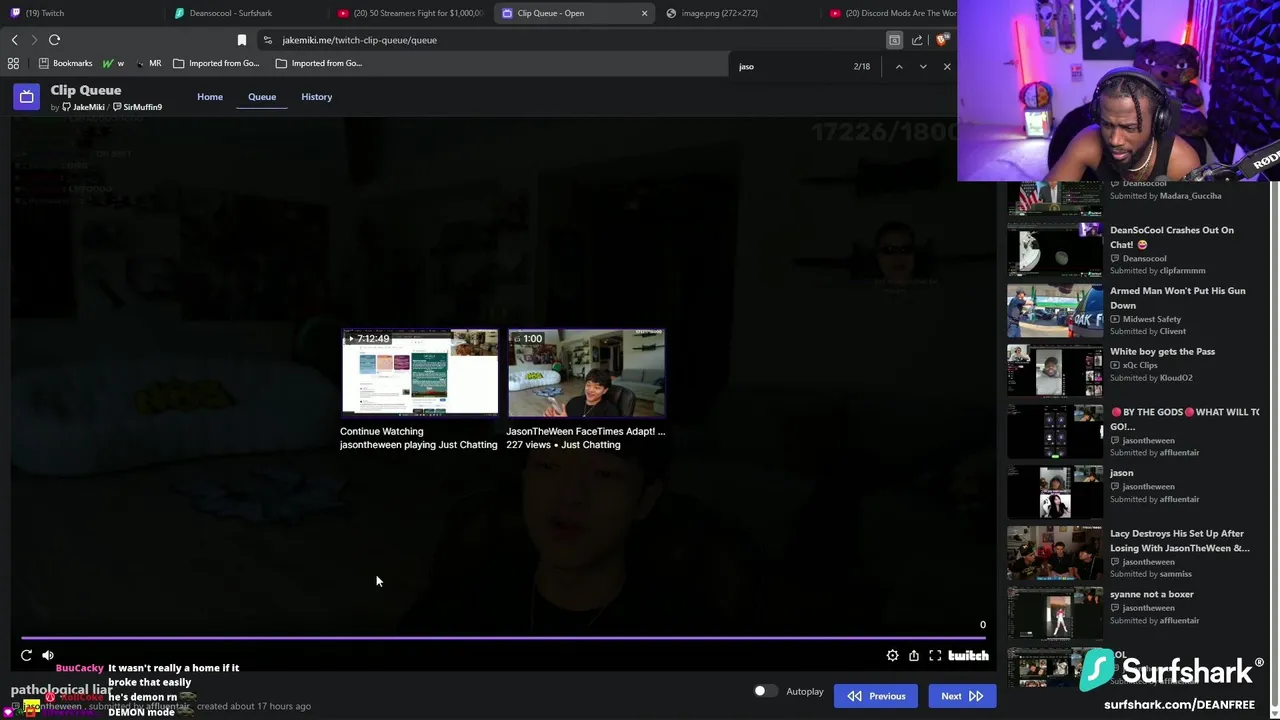Open the picture-in-picture icon in the address bar
This screenshot has height=720, width=1280.
point(894,40)
